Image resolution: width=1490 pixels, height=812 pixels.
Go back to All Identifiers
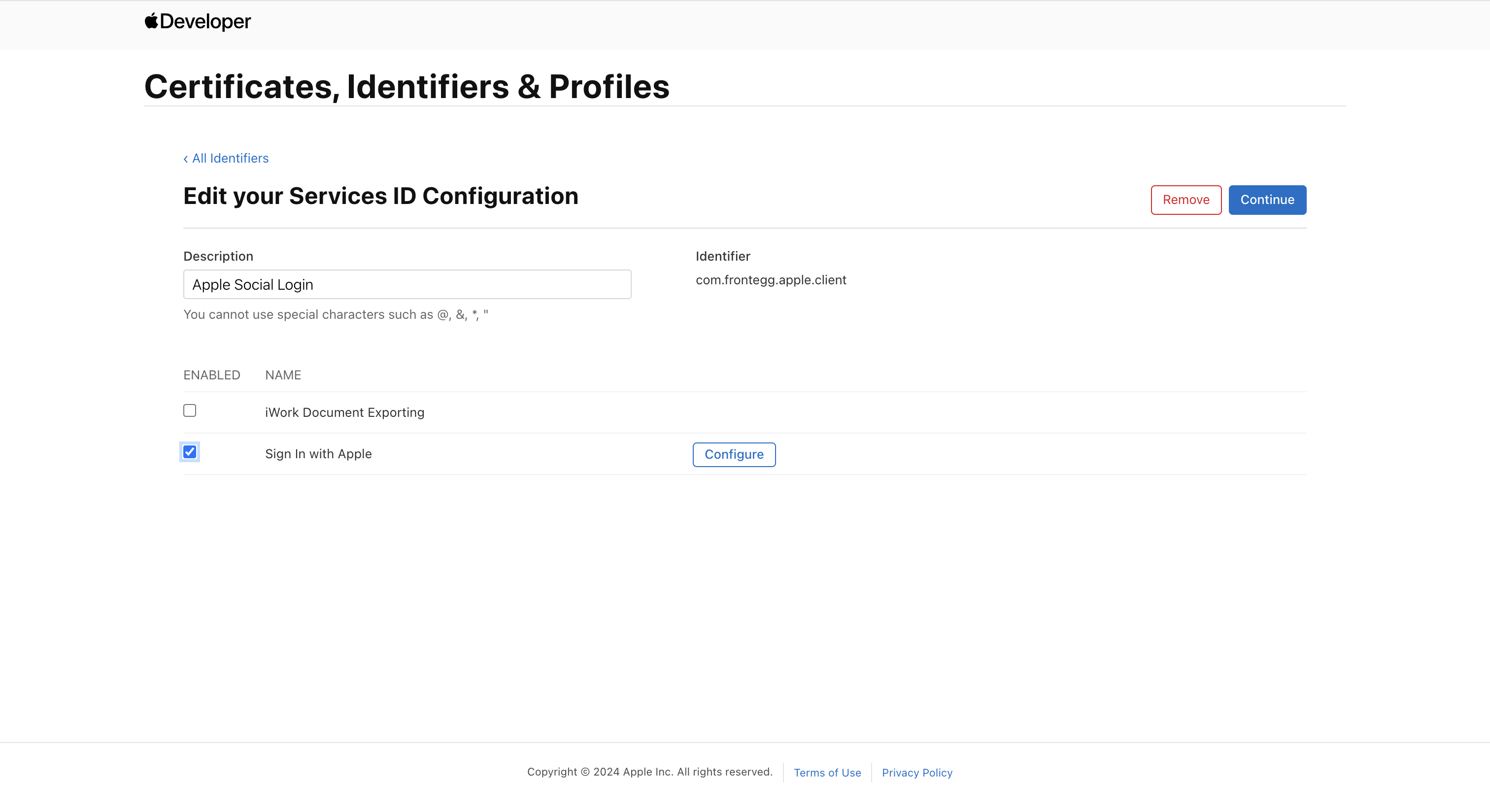tap(230, 159)
